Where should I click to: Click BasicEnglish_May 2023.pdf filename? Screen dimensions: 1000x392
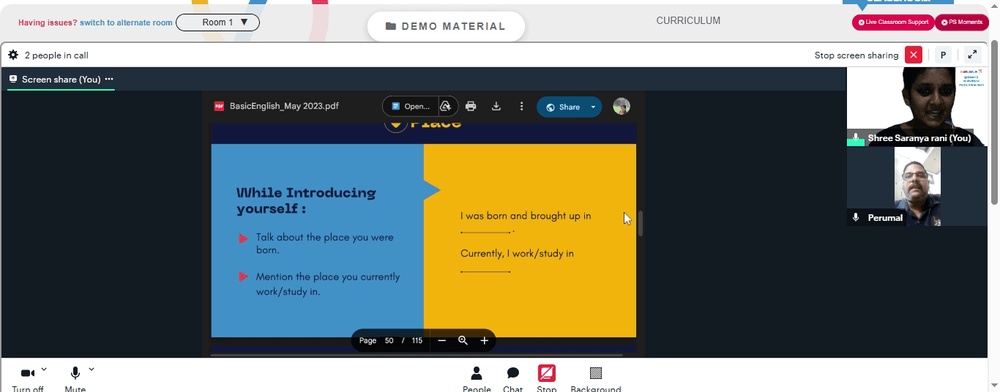[284, 106]
